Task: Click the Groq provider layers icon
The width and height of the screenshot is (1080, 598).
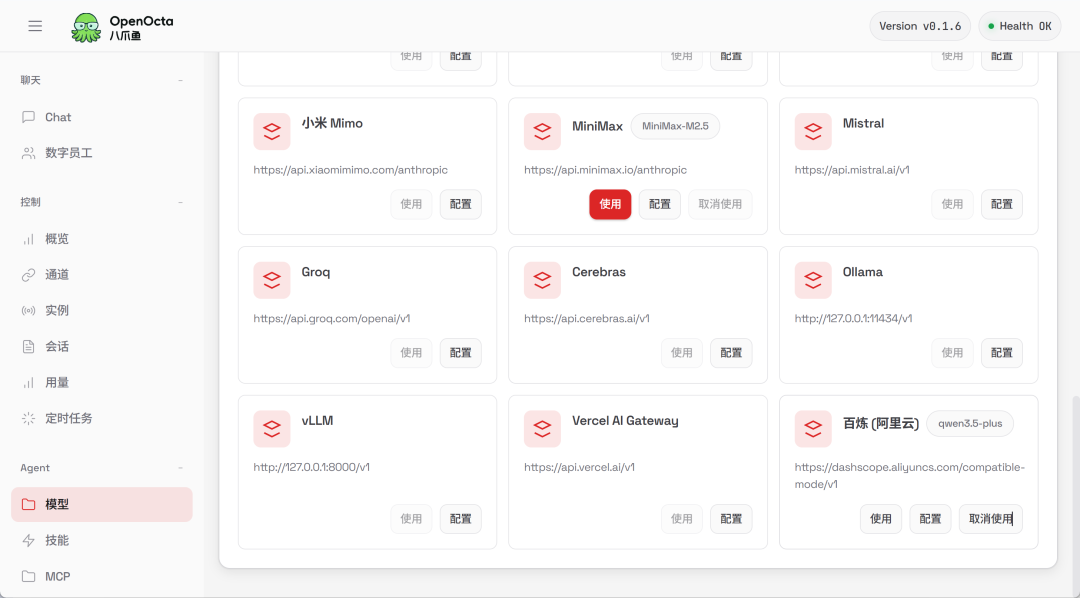Action: pos(272,280)
